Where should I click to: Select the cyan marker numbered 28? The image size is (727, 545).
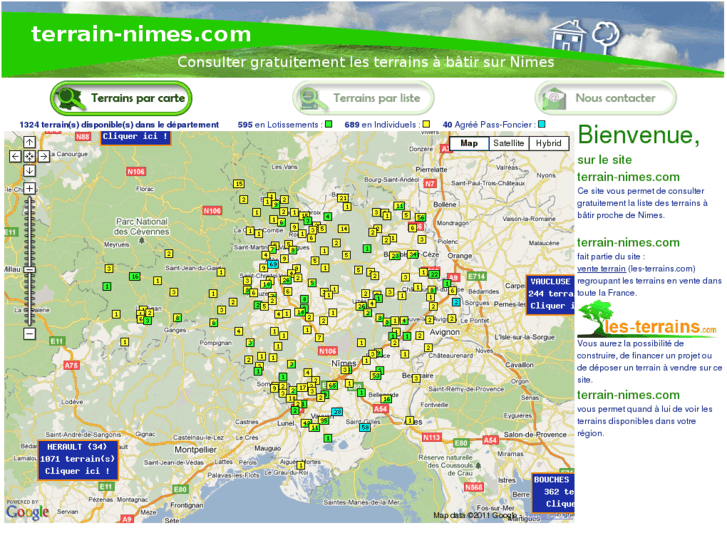pos(337,411)
